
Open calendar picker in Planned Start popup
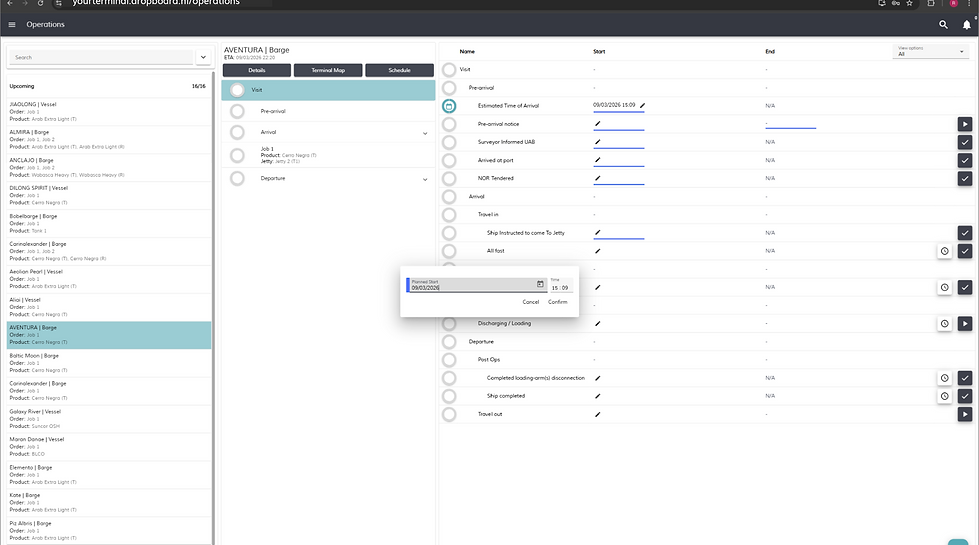pos(540,284)
